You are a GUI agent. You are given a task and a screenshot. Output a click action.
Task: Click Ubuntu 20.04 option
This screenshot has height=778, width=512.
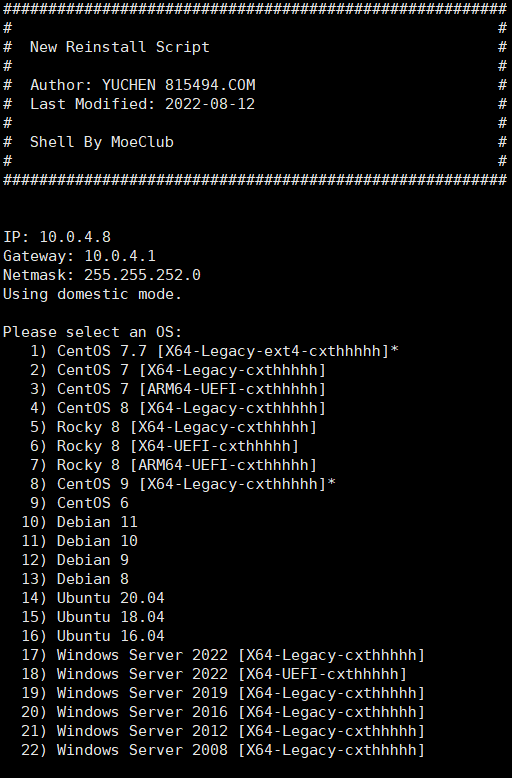coord(93,598)
